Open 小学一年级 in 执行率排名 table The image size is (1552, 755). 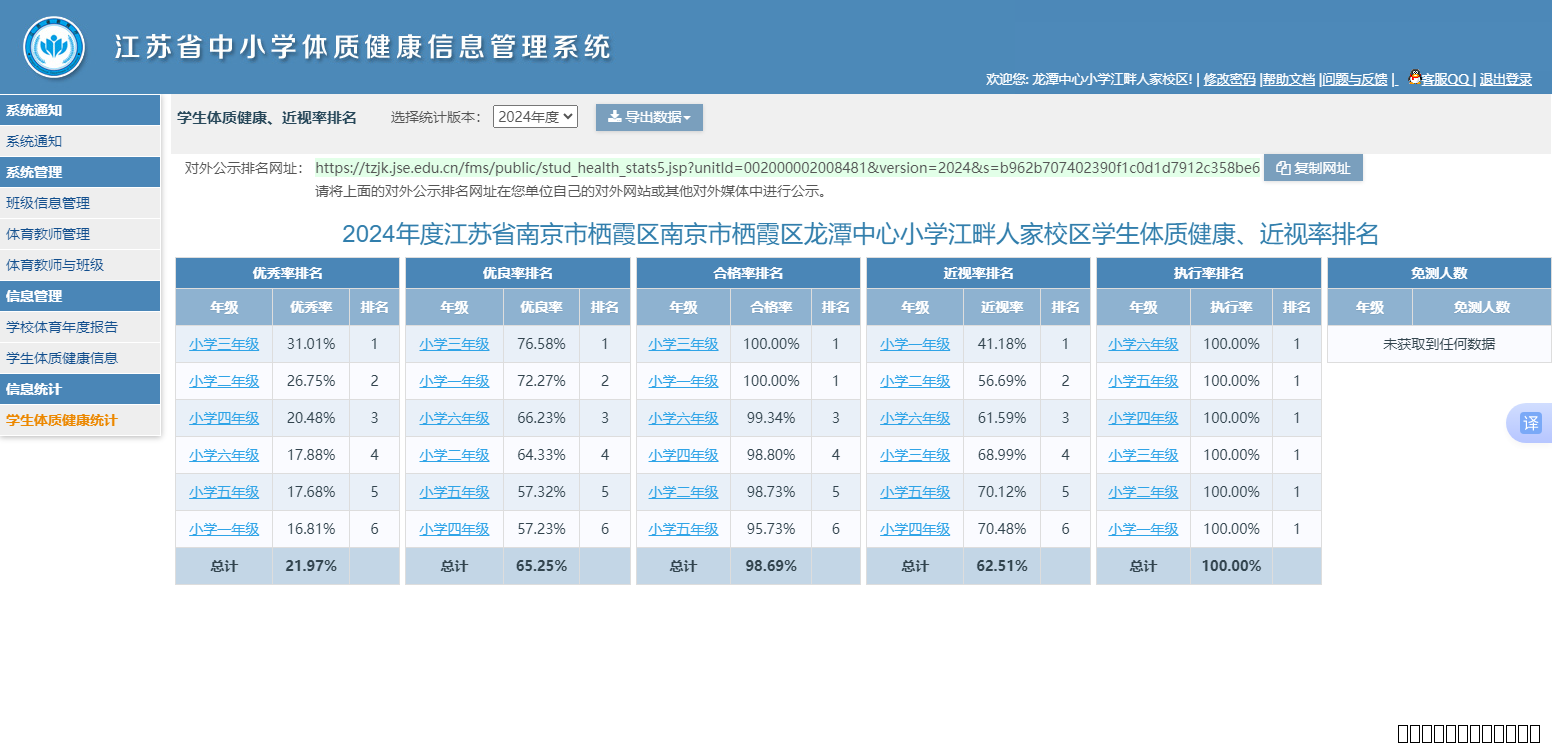pos(1143,529)
